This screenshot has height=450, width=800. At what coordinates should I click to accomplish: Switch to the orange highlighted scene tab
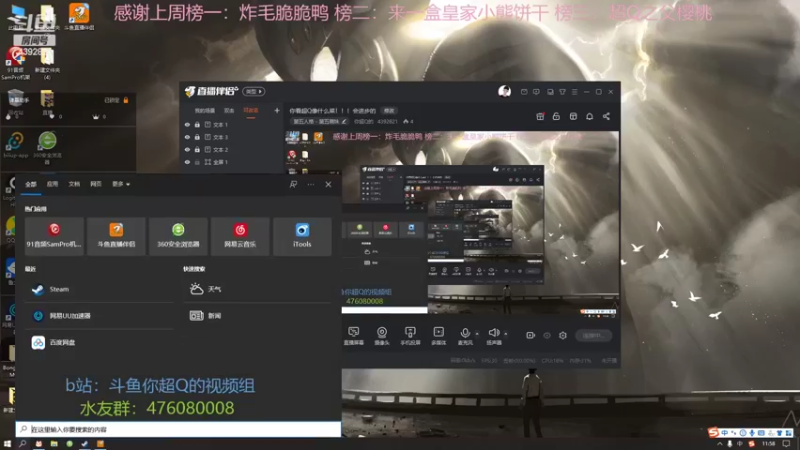[x=251, y=110]
